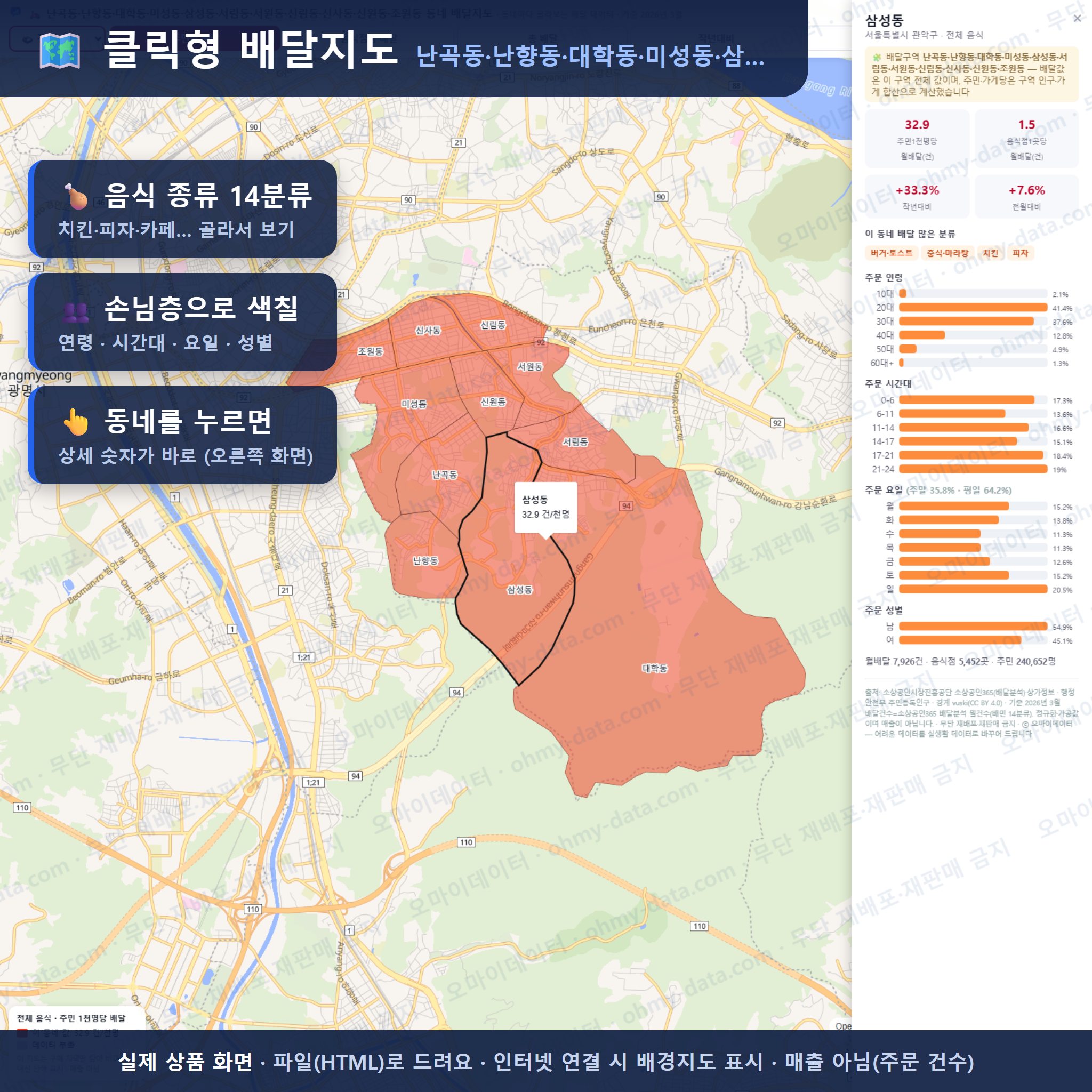The height and width of the screenshot is (1092, 1092).
Task: Click the 주문 성별 section heading
Action: (x=884, y=610)
